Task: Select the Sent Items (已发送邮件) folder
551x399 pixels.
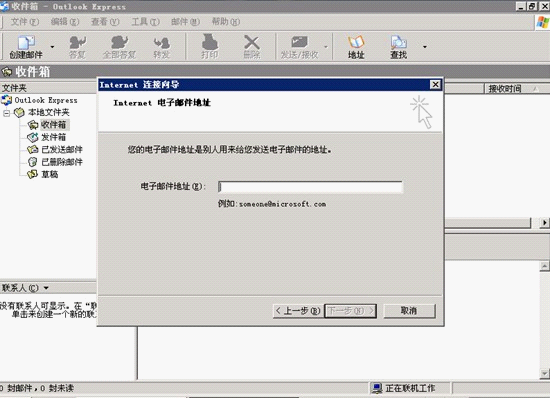Action: click(x=62, y=149)
